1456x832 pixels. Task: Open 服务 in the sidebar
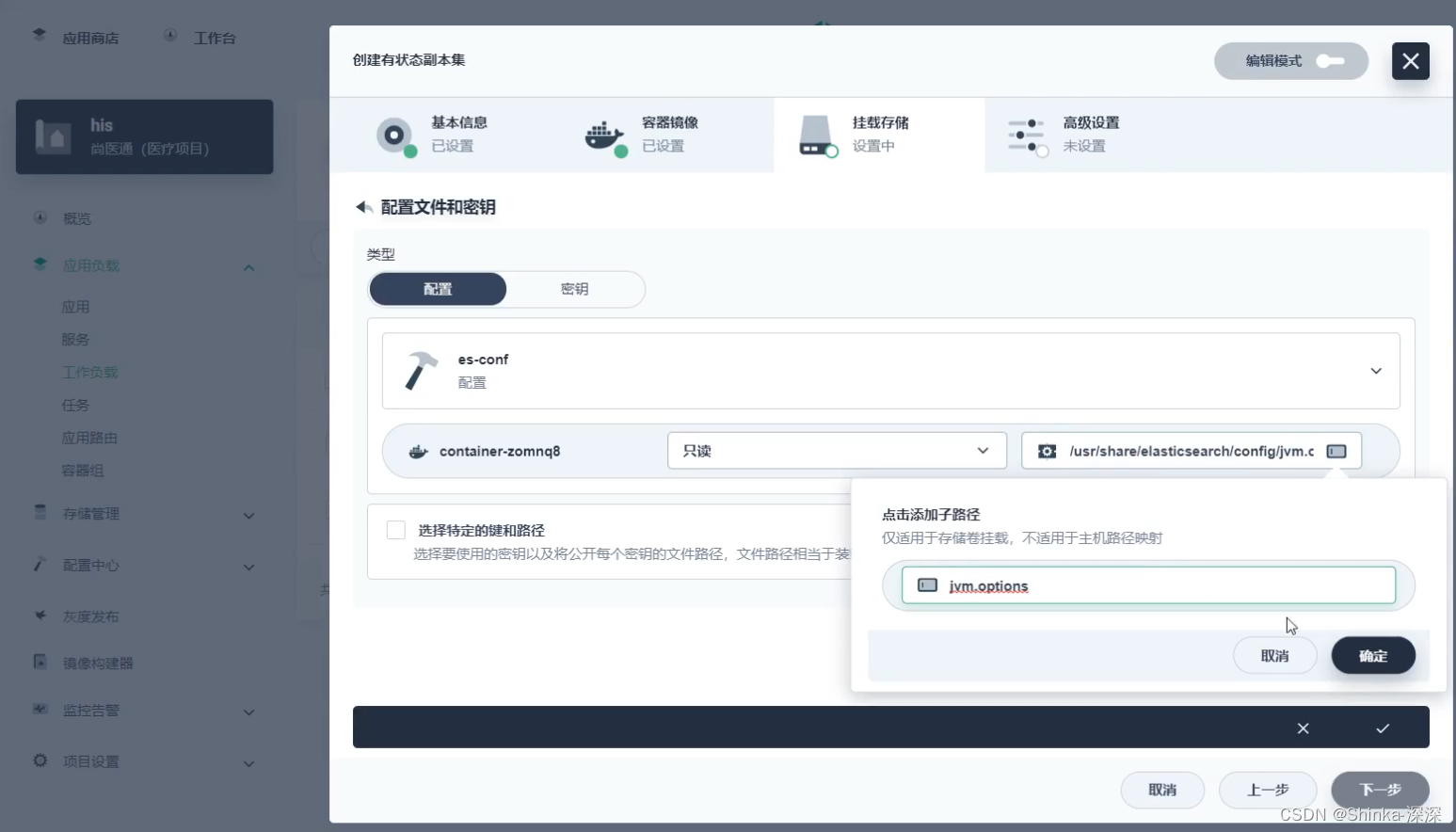tap(75, 340)
